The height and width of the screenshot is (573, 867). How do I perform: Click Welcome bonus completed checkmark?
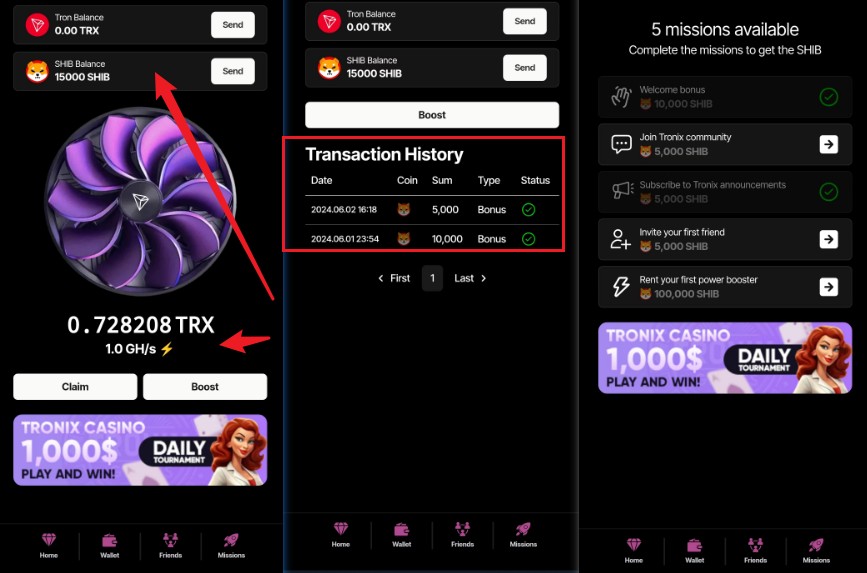click(828, 97)
